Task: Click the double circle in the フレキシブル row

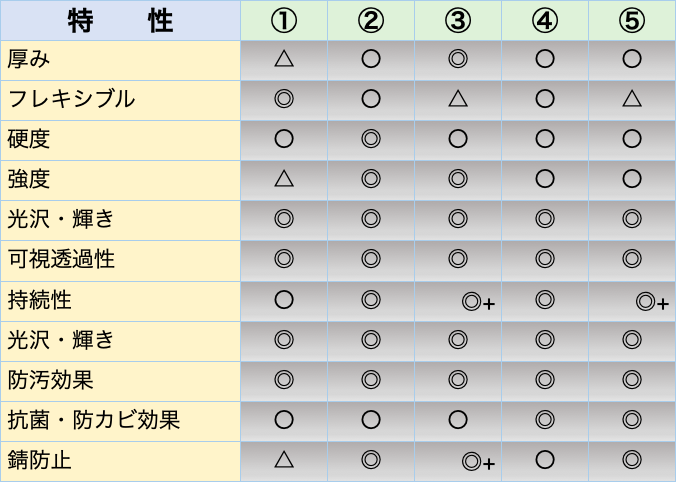Action: 283,99
